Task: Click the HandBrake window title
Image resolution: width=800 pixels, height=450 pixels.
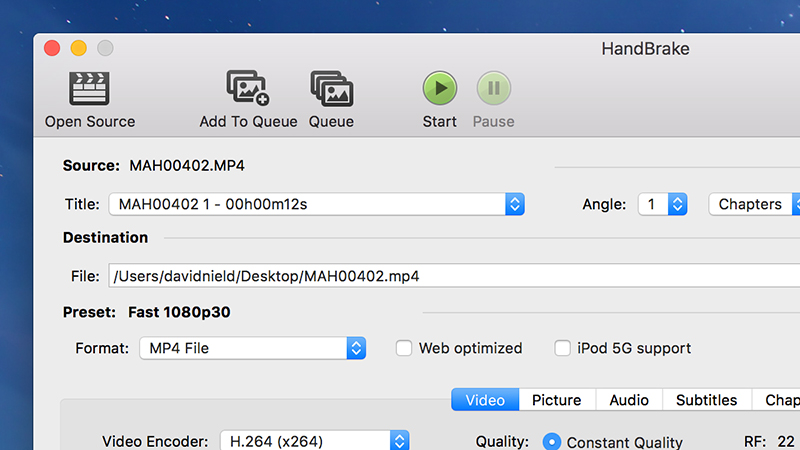Action: point(645,49)
